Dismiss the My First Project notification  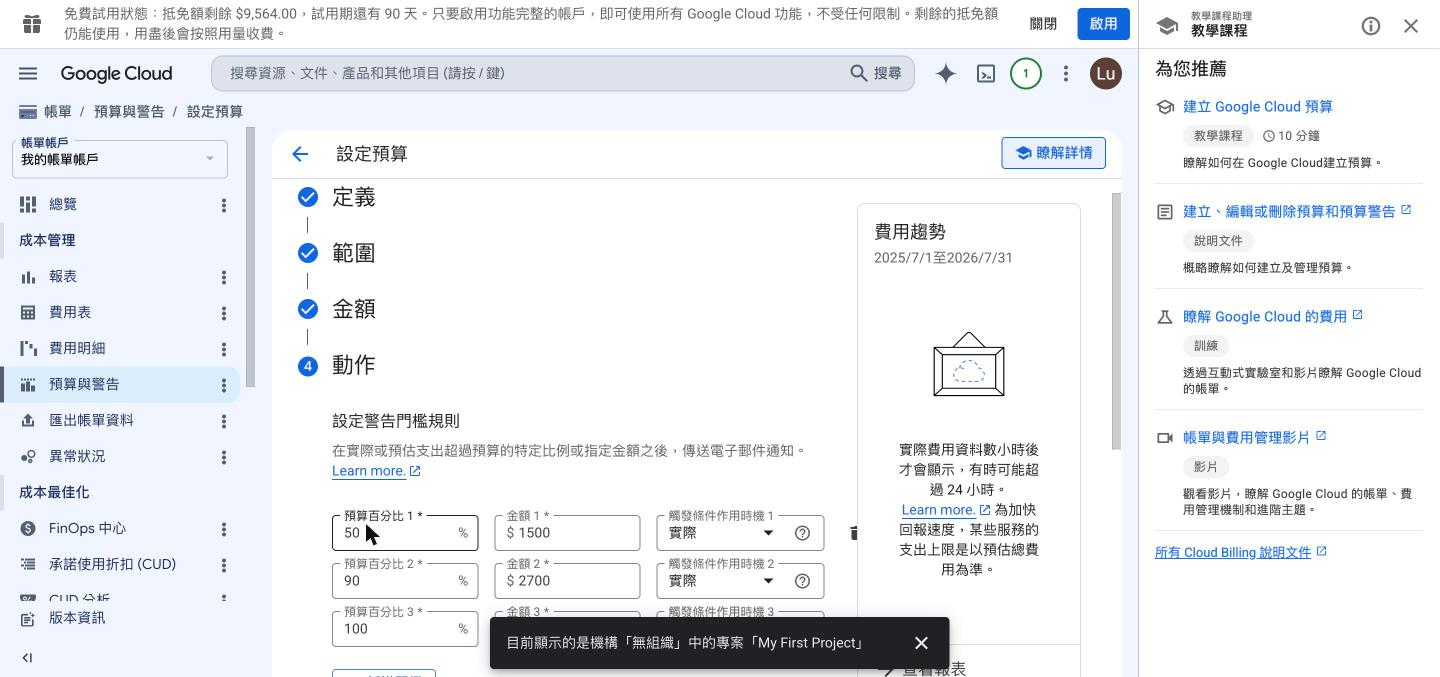(x=921, y=643)
